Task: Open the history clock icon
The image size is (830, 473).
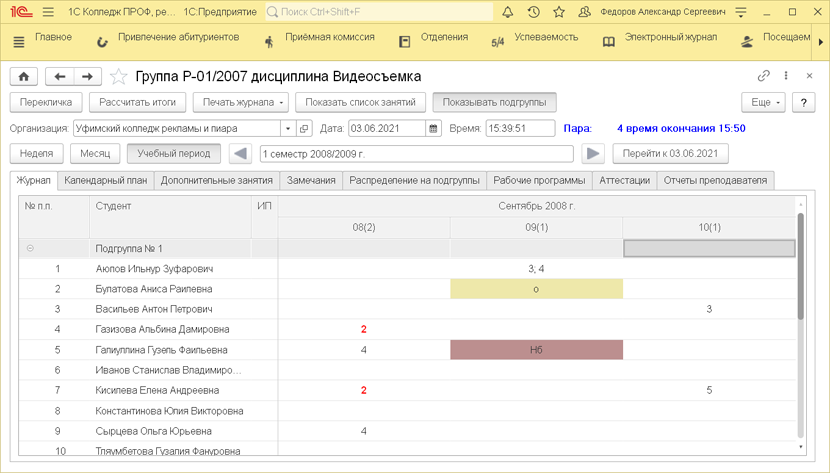Action: [534, 12]
